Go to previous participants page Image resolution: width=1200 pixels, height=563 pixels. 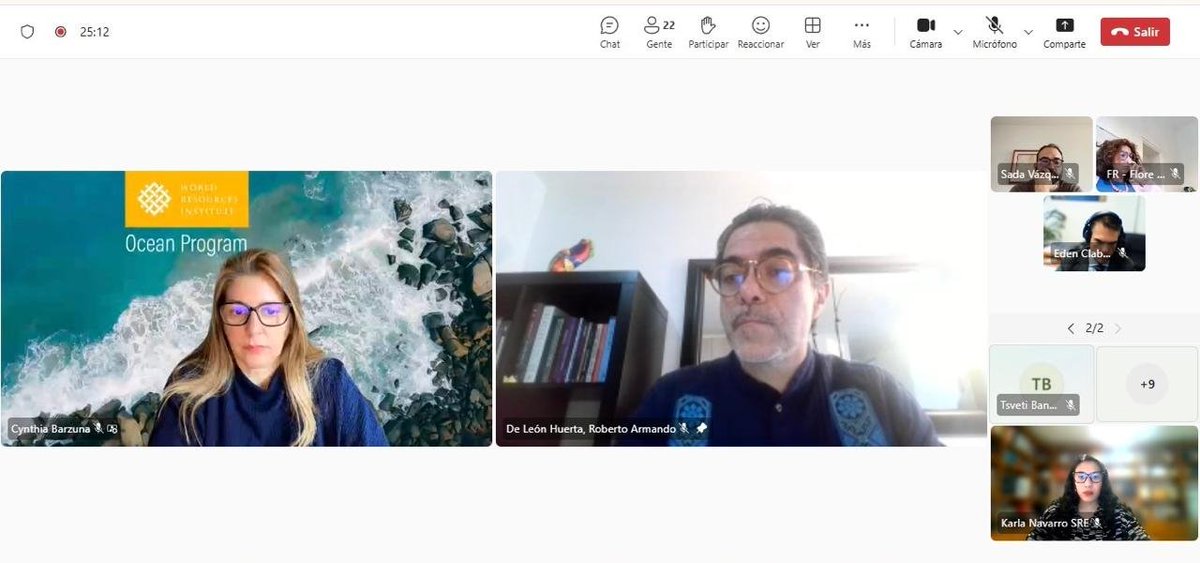(1070, 328)
